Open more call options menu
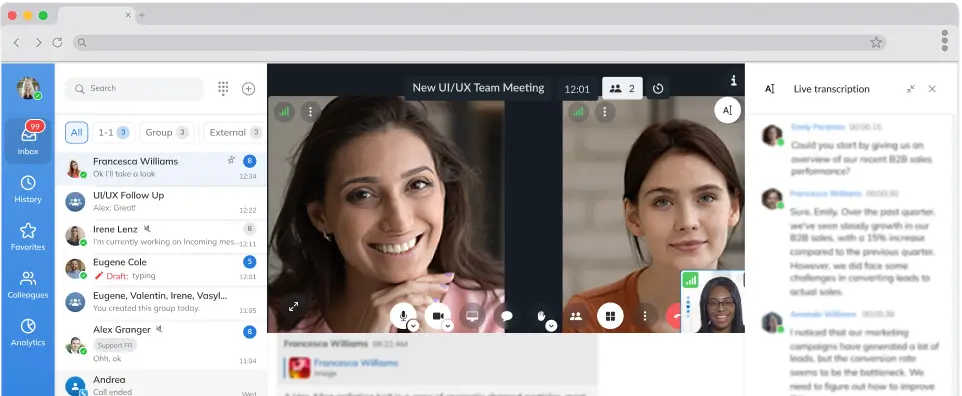Image resolution: width=962 pixels, height=396 pixels. coord(645,316)
